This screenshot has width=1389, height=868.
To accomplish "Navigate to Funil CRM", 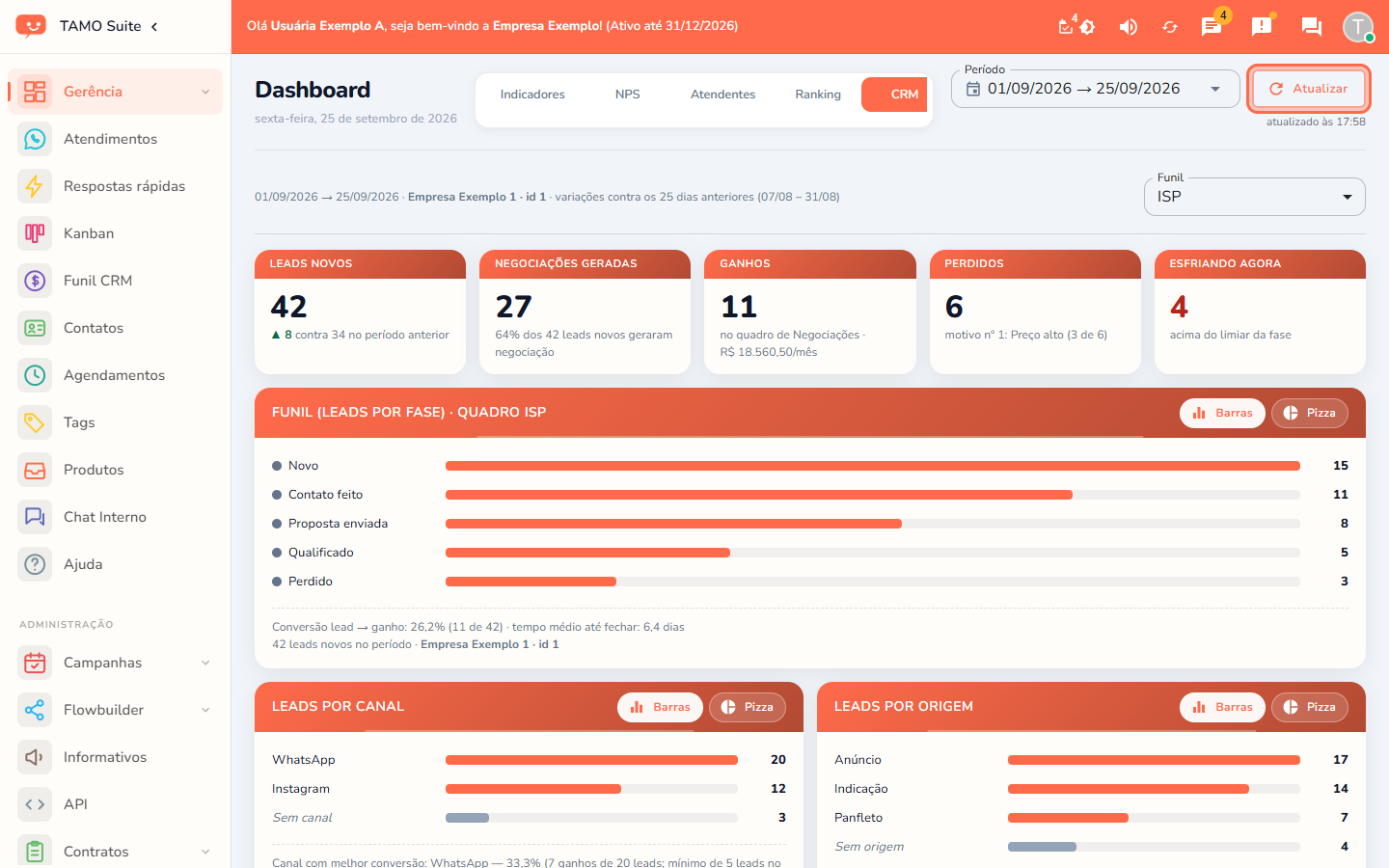I will click(116, 281).
